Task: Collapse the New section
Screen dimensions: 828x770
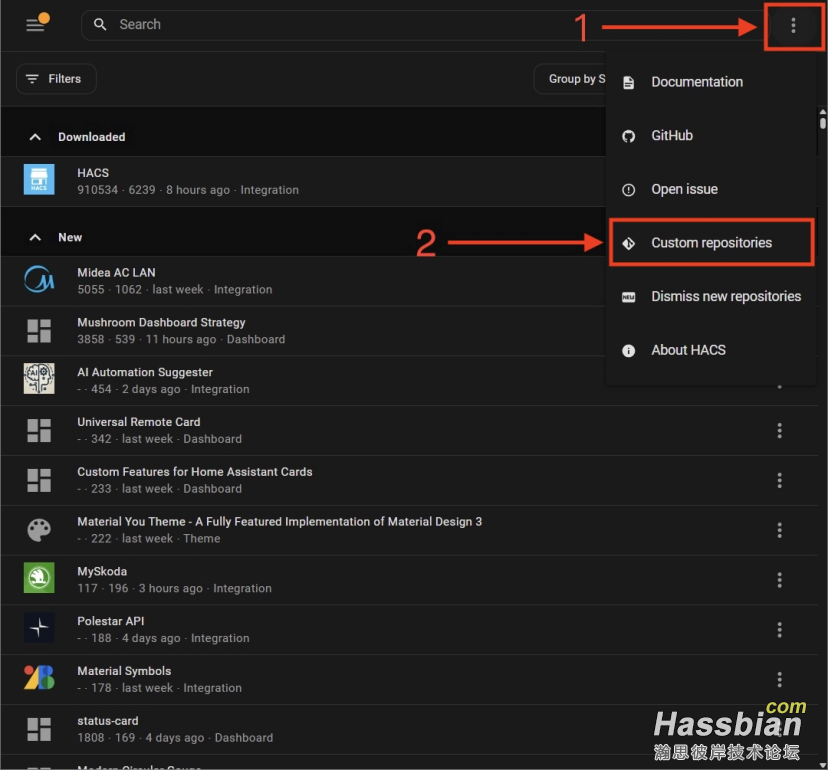Action: pos(35,237)
